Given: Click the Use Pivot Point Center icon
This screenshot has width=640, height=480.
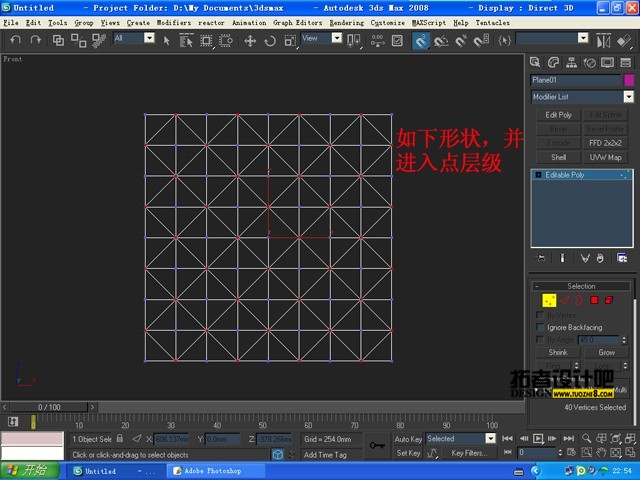Looking at the screenshot, I should [x=353, y=40].
